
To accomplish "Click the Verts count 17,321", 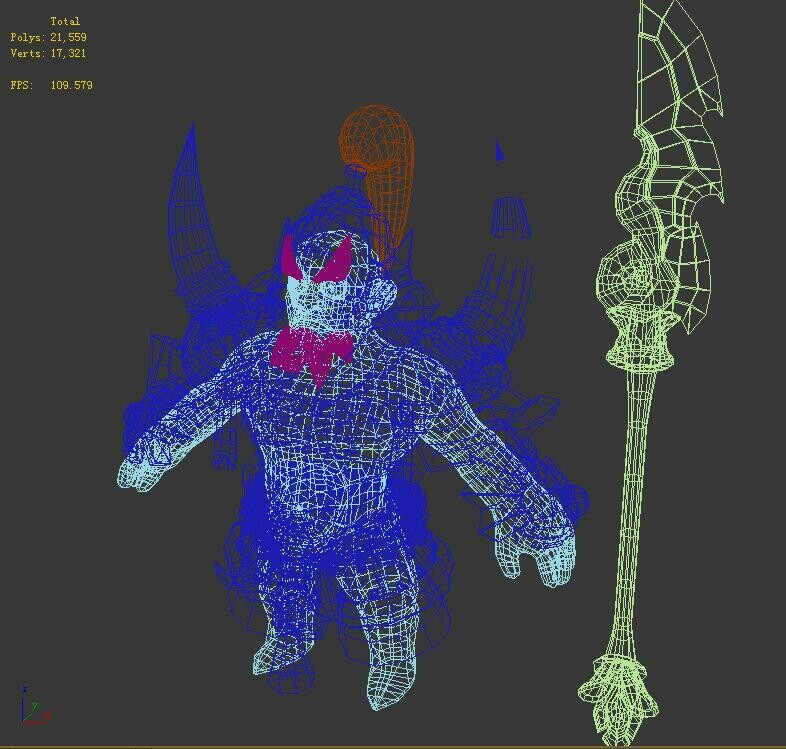I will 68,54.
